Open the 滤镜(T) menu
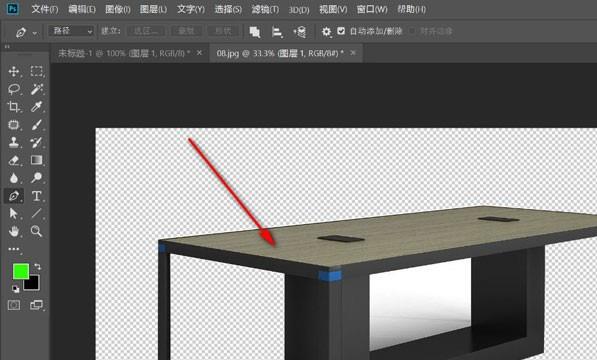 pyautogui.click(x=265, y=9)
